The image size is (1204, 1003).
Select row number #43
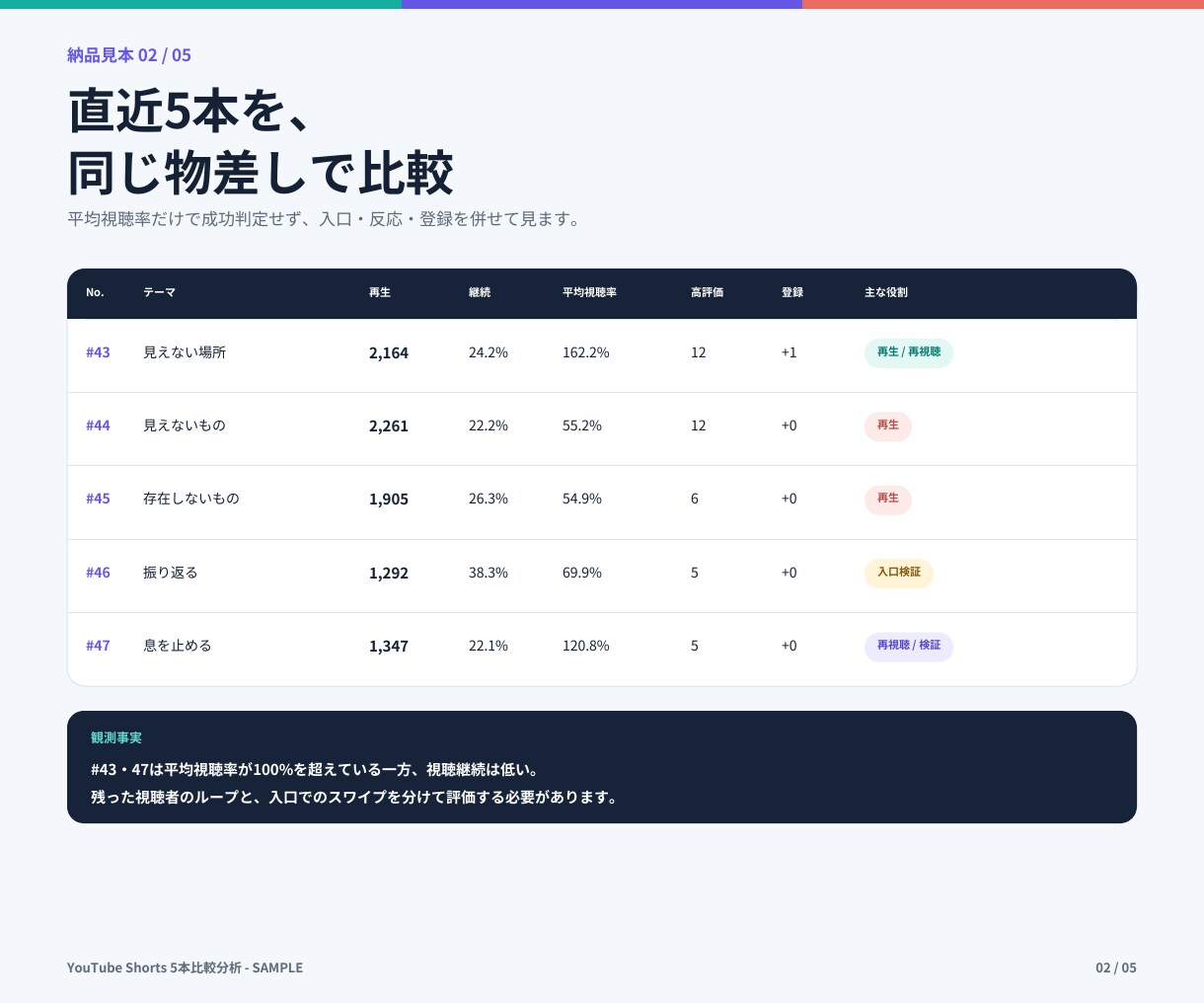98,352
